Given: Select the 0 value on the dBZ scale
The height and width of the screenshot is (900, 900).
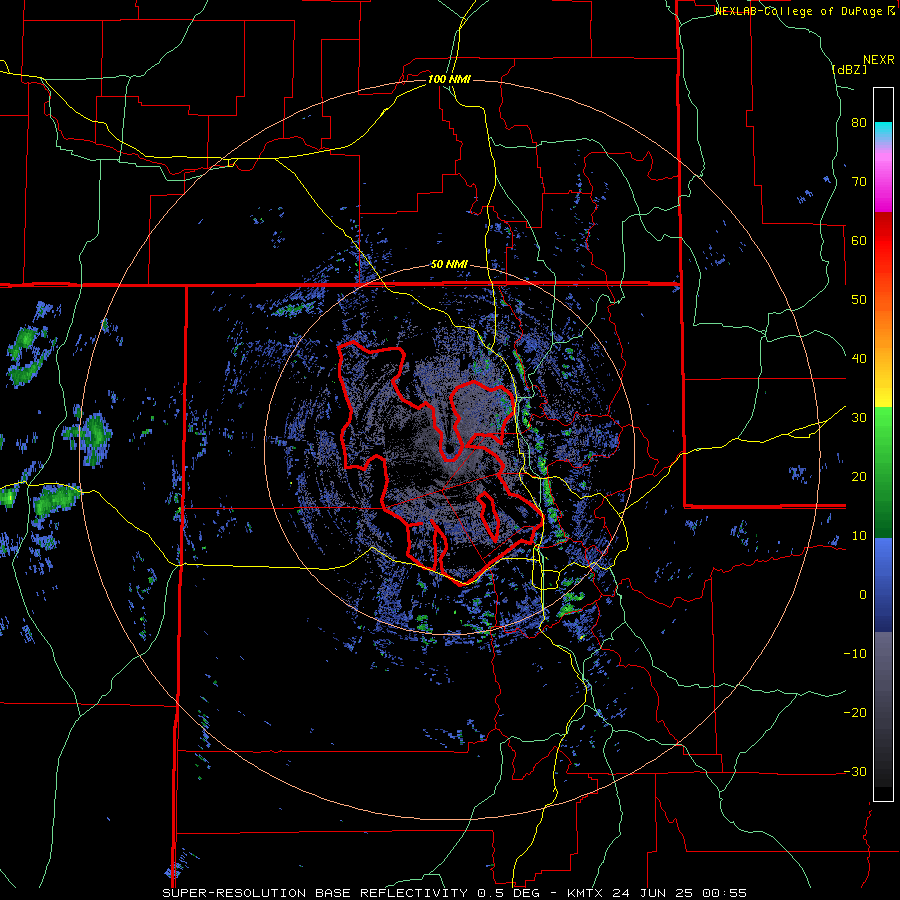Looking at the screenshot, I should tap(863, 595).
